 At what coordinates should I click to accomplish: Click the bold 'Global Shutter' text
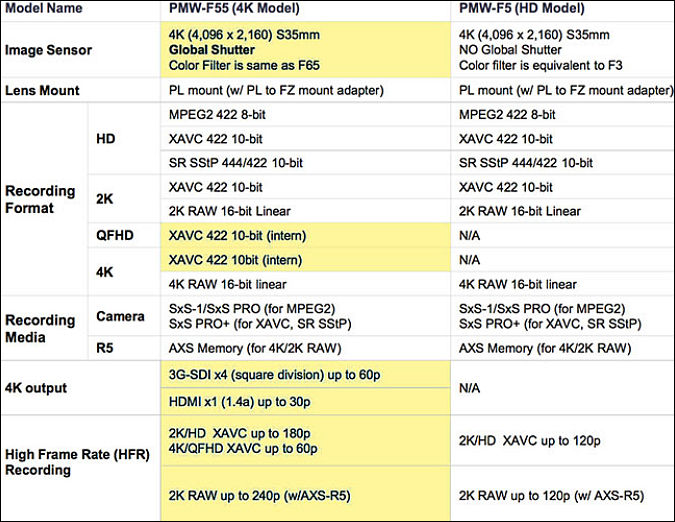212,50
